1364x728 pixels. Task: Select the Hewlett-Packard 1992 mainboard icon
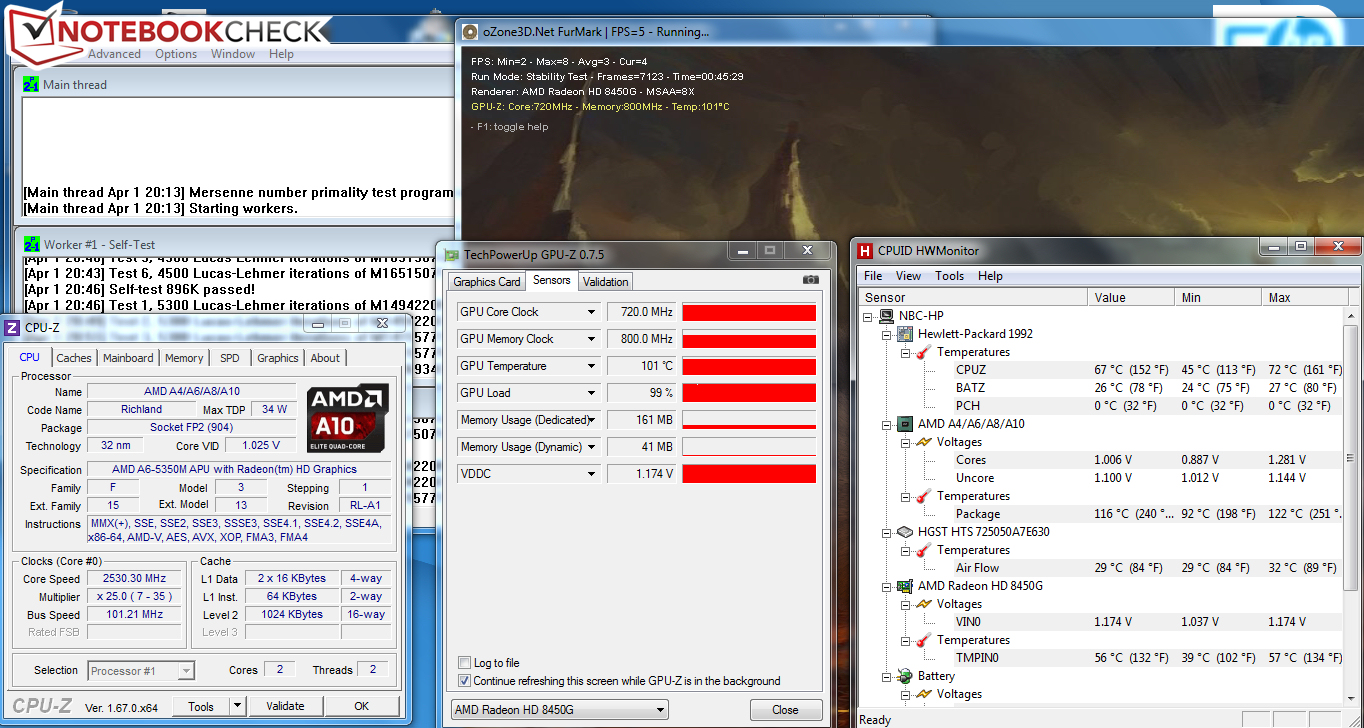tap(904, 334)
